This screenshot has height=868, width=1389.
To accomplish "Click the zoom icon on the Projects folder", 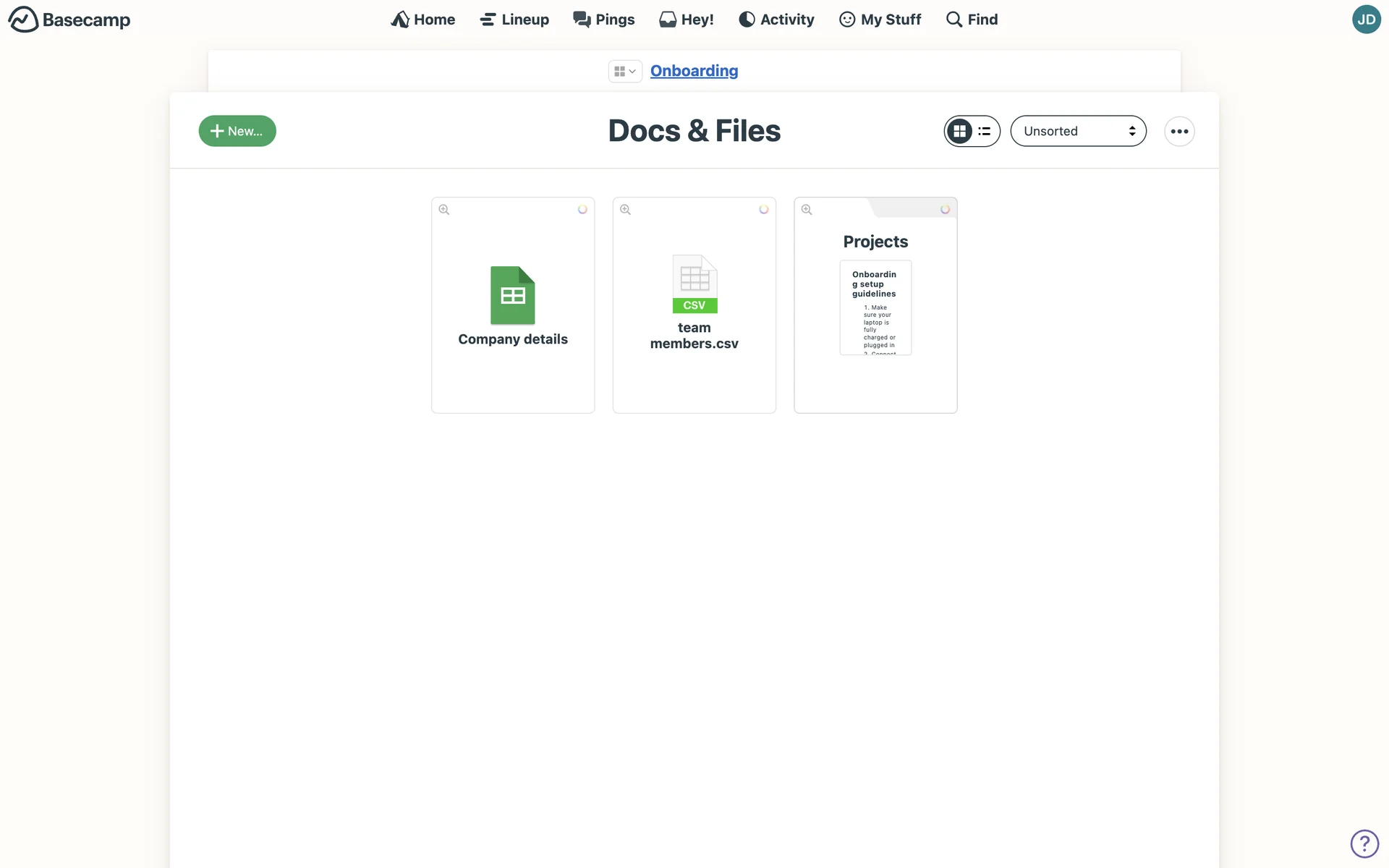I will [x=807, y=210].
